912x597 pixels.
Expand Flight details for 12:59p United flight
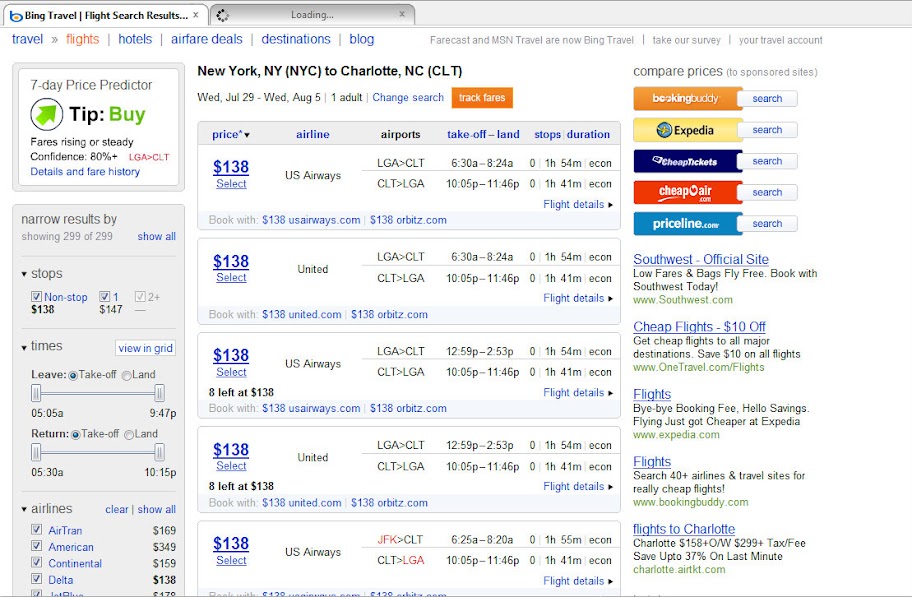pyautogui.click(x=578, y=486)
